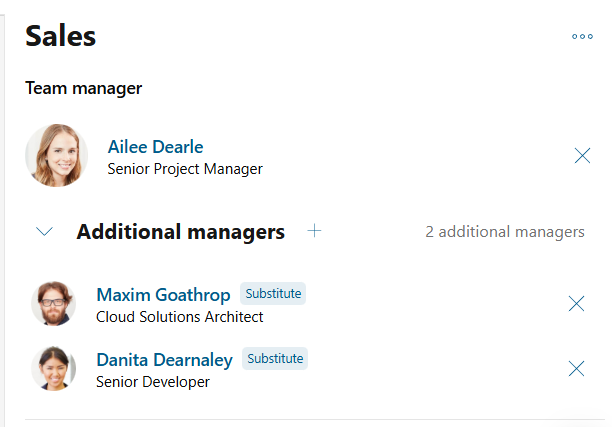Remove Danita Dearnaley from additional managers

coord(576,368)
